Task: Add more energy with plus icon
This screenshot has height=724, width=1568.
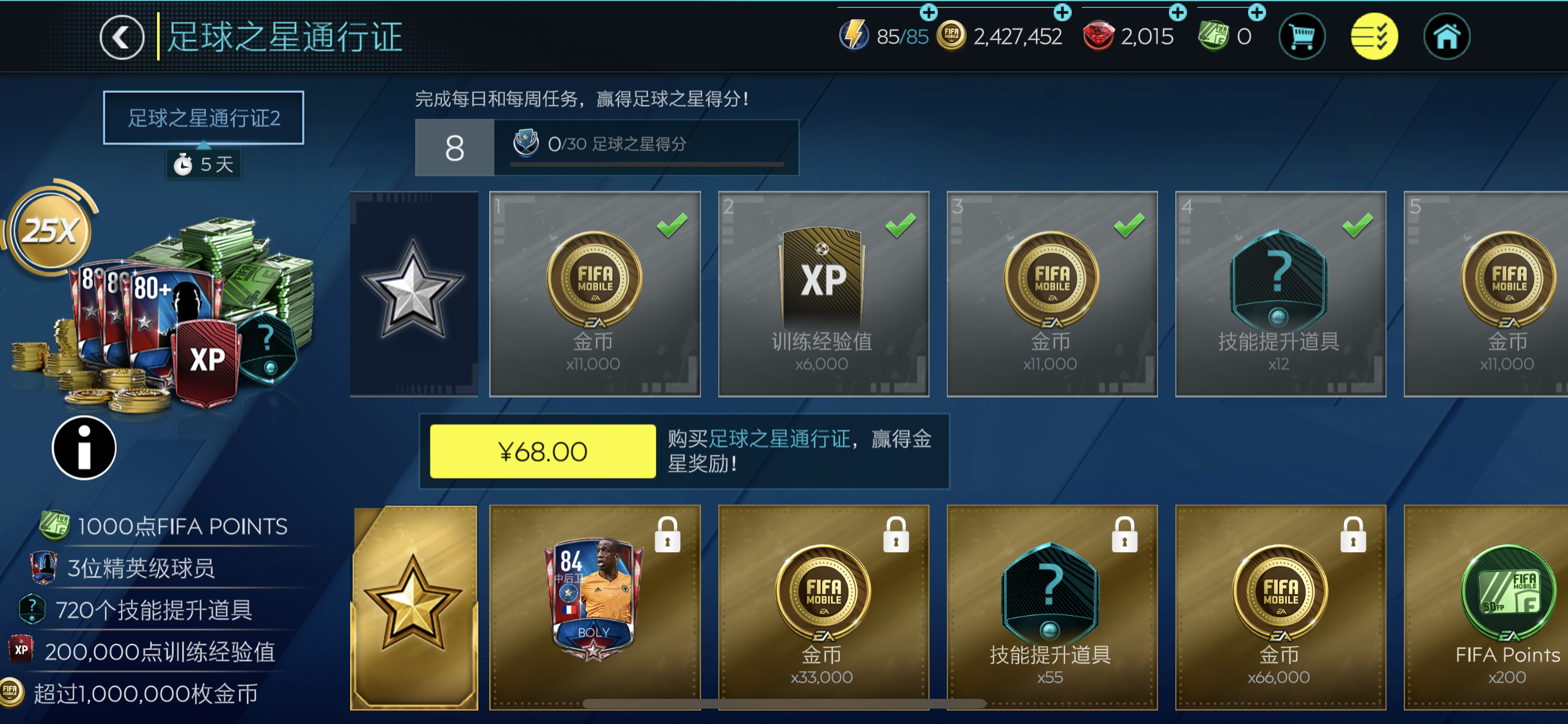Action: pos(928,12)
